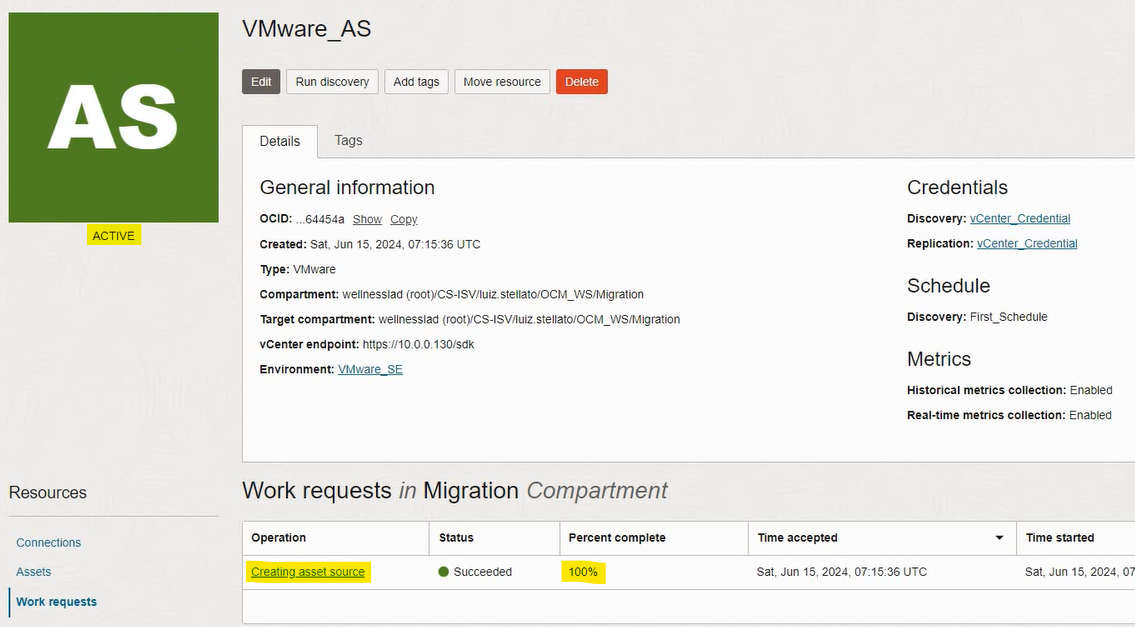The image size is (1135, 627).
Task: Click the Move resource button
Action: tap(502, 82)
